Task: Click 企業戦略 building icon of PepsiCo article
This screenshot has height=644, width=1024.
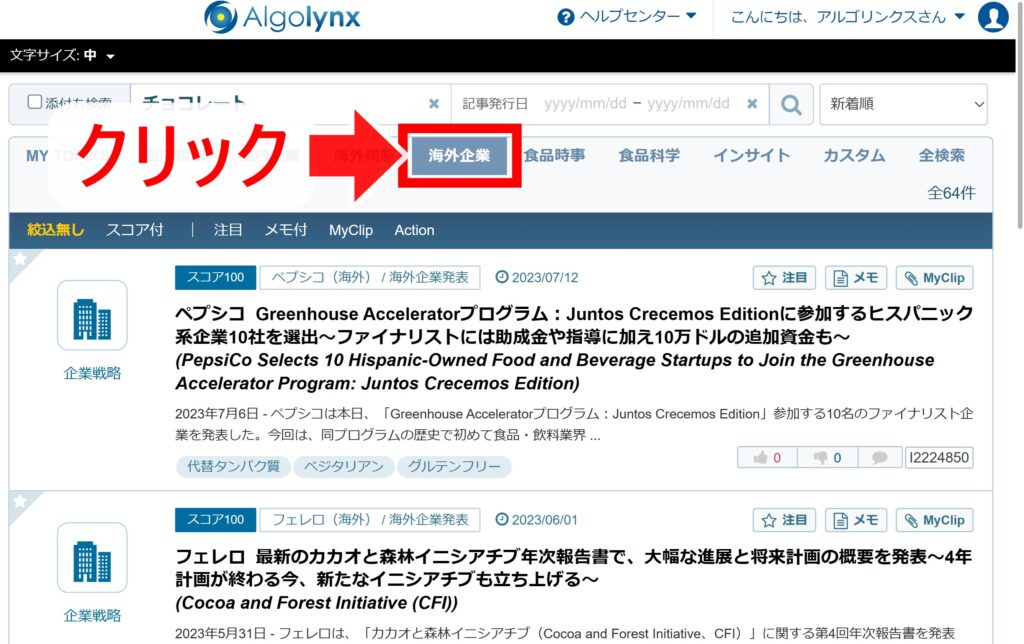Action: [x=92, y=316]
